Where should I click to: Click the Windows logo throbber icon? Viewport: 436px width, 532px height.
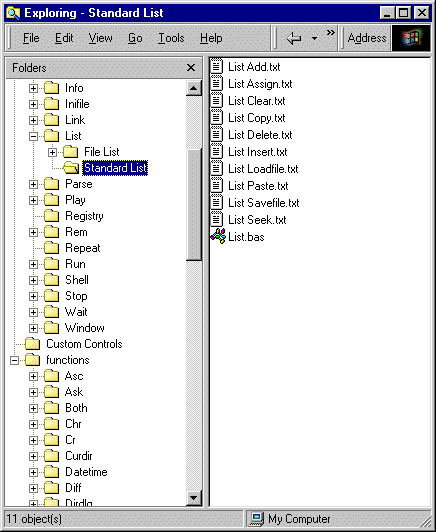pos(411,38)
